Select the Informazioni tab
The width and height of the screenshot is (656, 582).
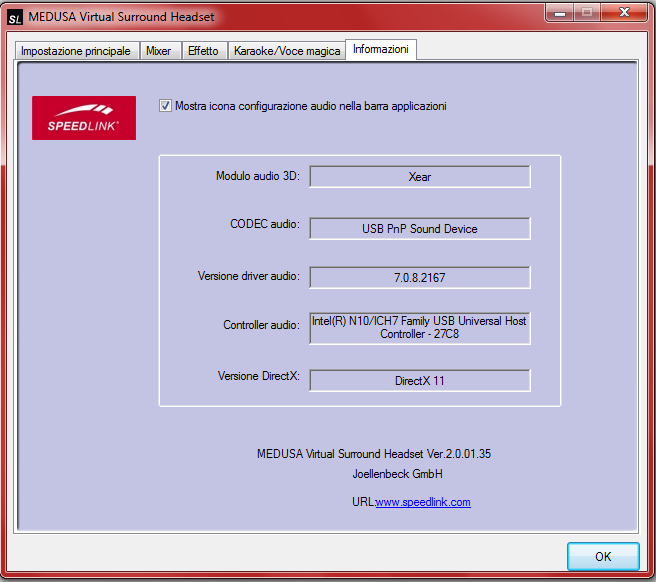[x=381, y=49]
